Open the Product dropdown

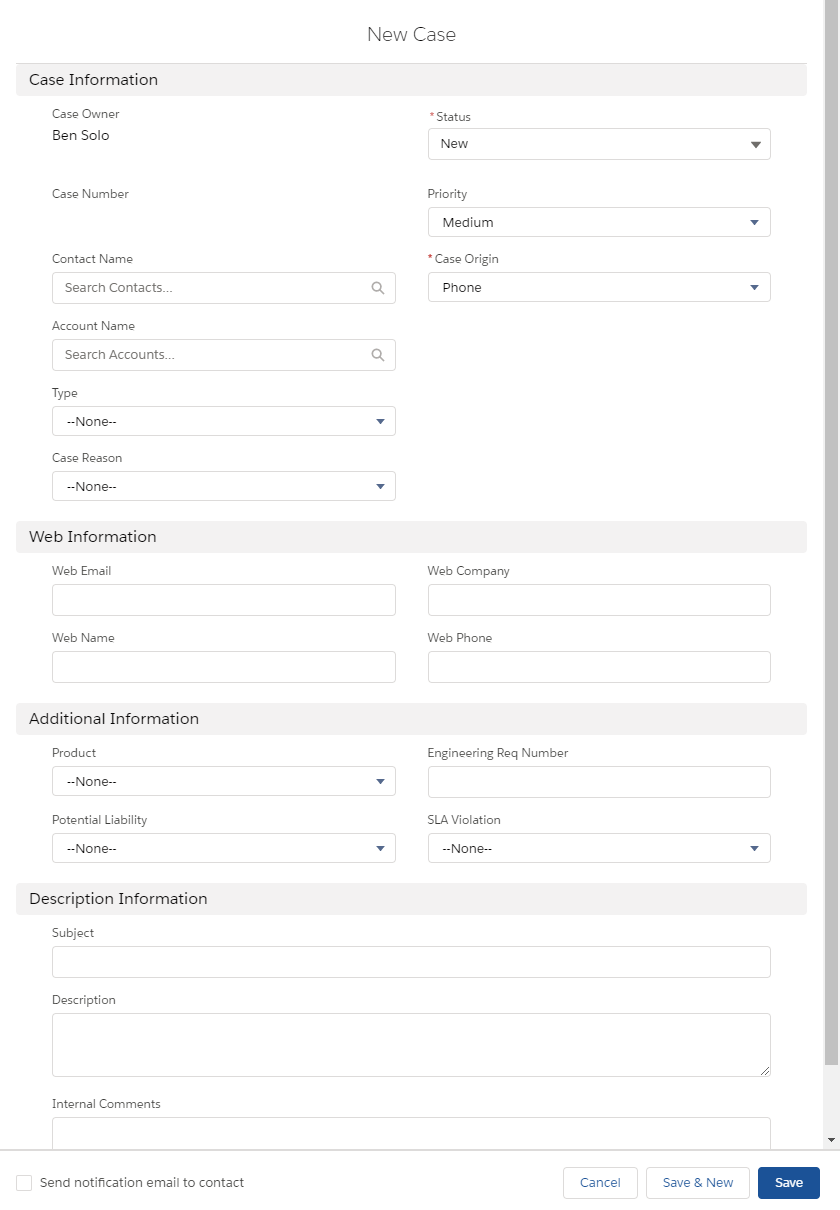pos(223,782)
